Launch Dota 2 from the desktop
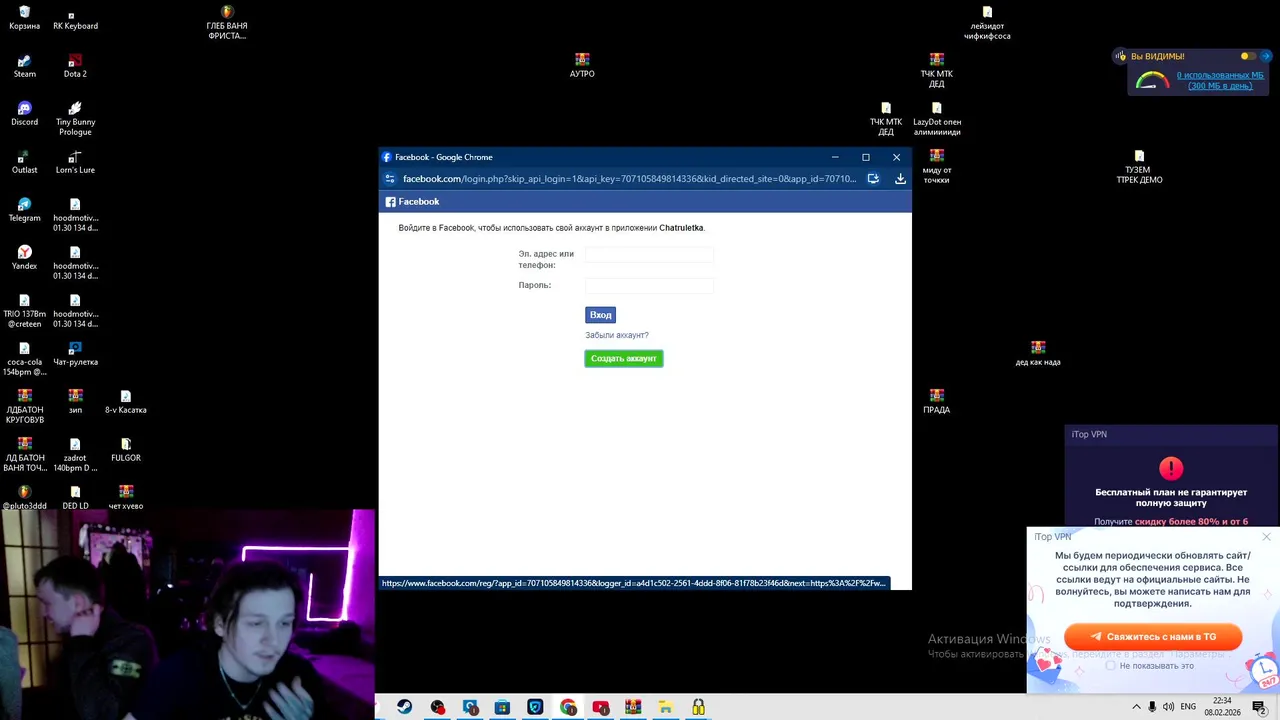The width and height of the screenshot is (1280, 720). click(75, 66)
